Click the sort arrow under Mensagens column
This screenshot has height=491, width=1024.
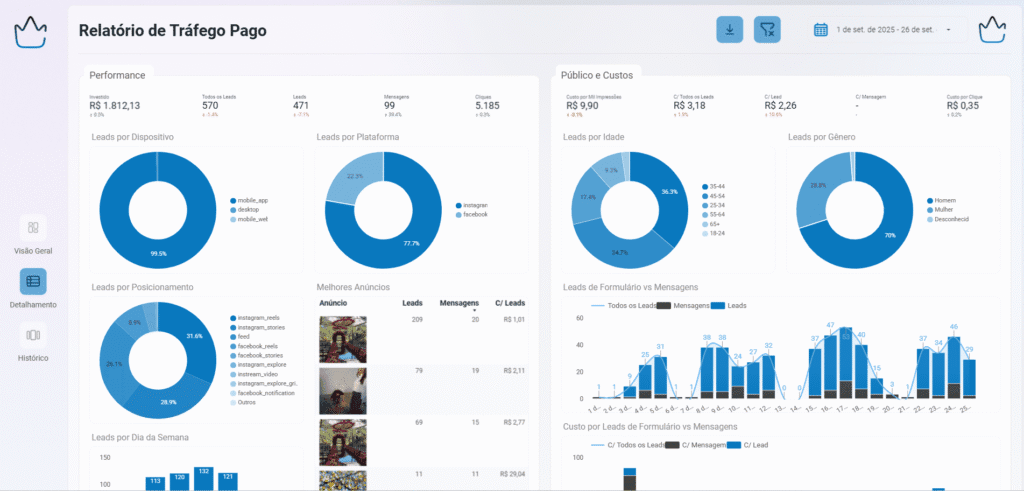coord(475,311)
